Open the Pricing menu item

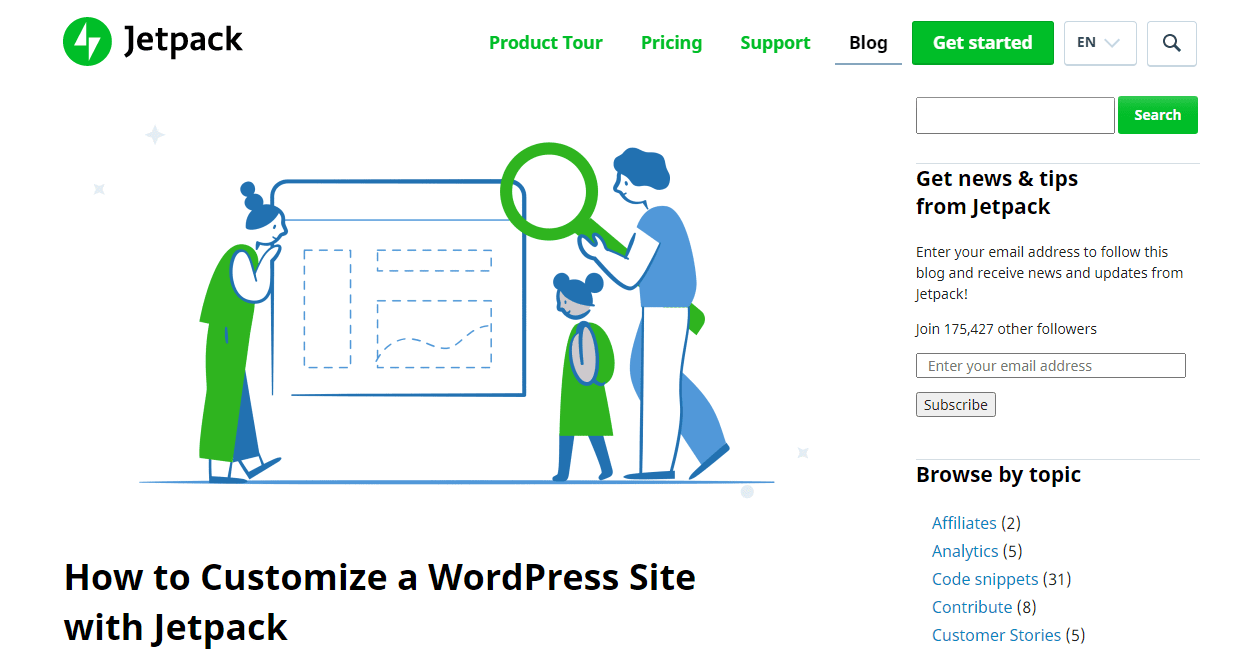tap(671, 43)
